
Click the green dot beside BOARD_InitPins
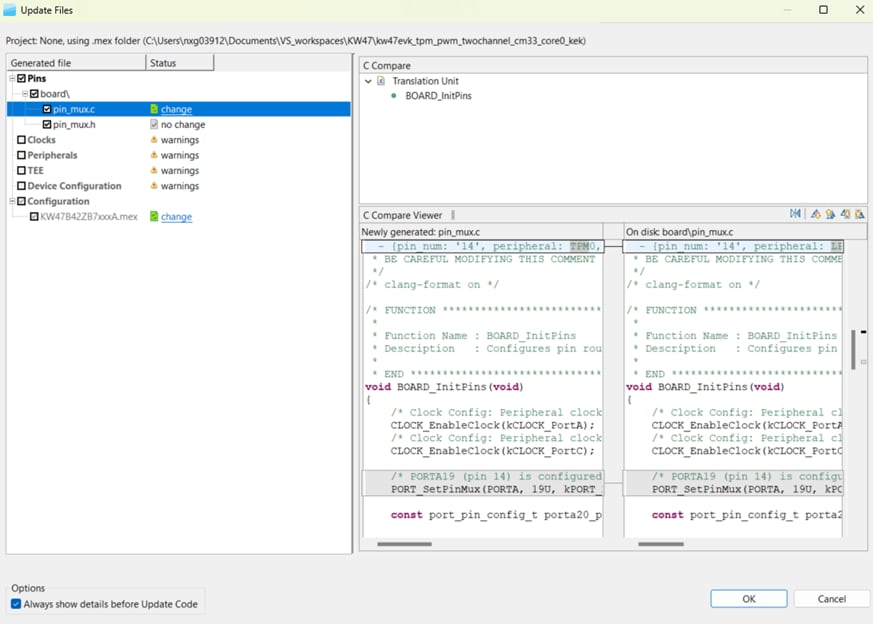tap(395, 96)
